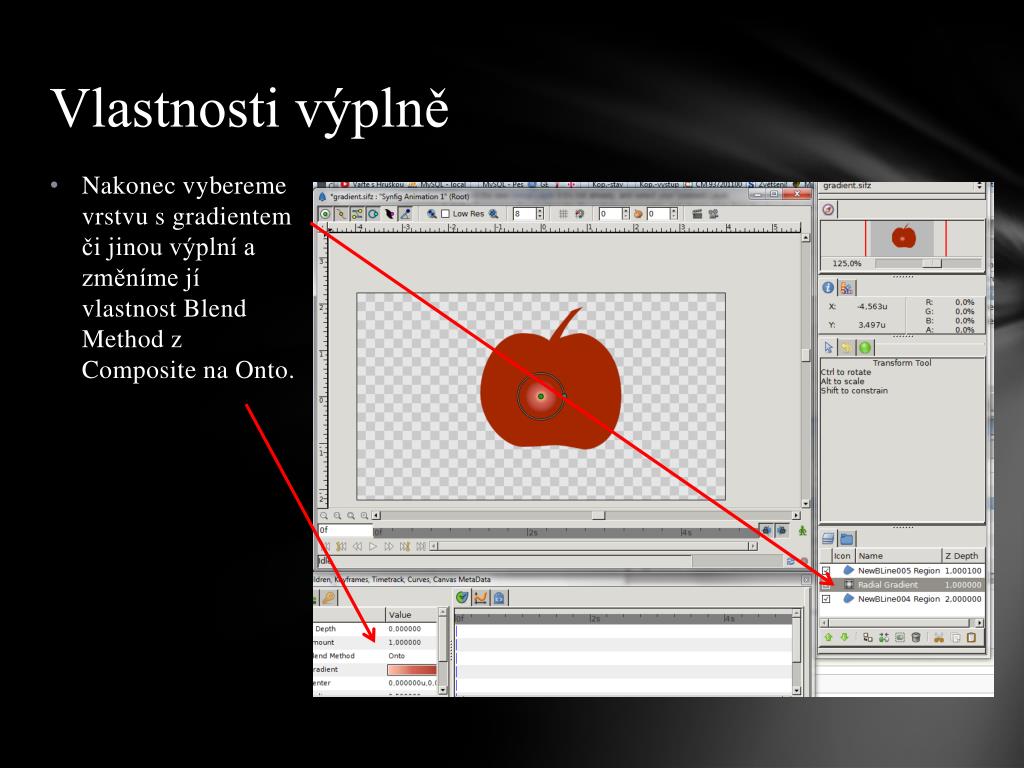1024x768 pixels.
Task: Click the Navigator tab icon
Action: [x=828, y=210]
